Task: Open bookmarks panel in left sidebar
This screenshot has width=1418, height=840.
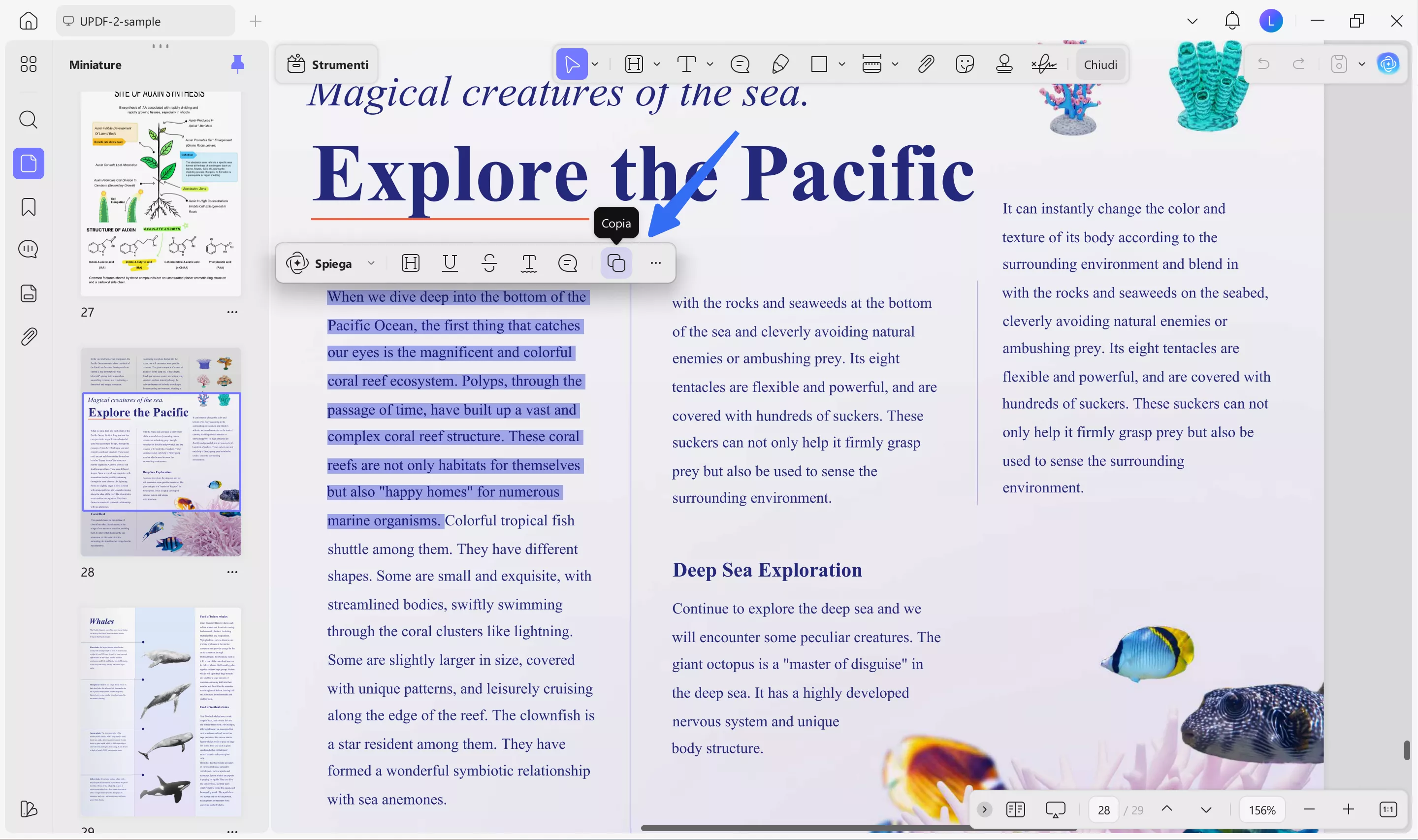Action: 28,207
